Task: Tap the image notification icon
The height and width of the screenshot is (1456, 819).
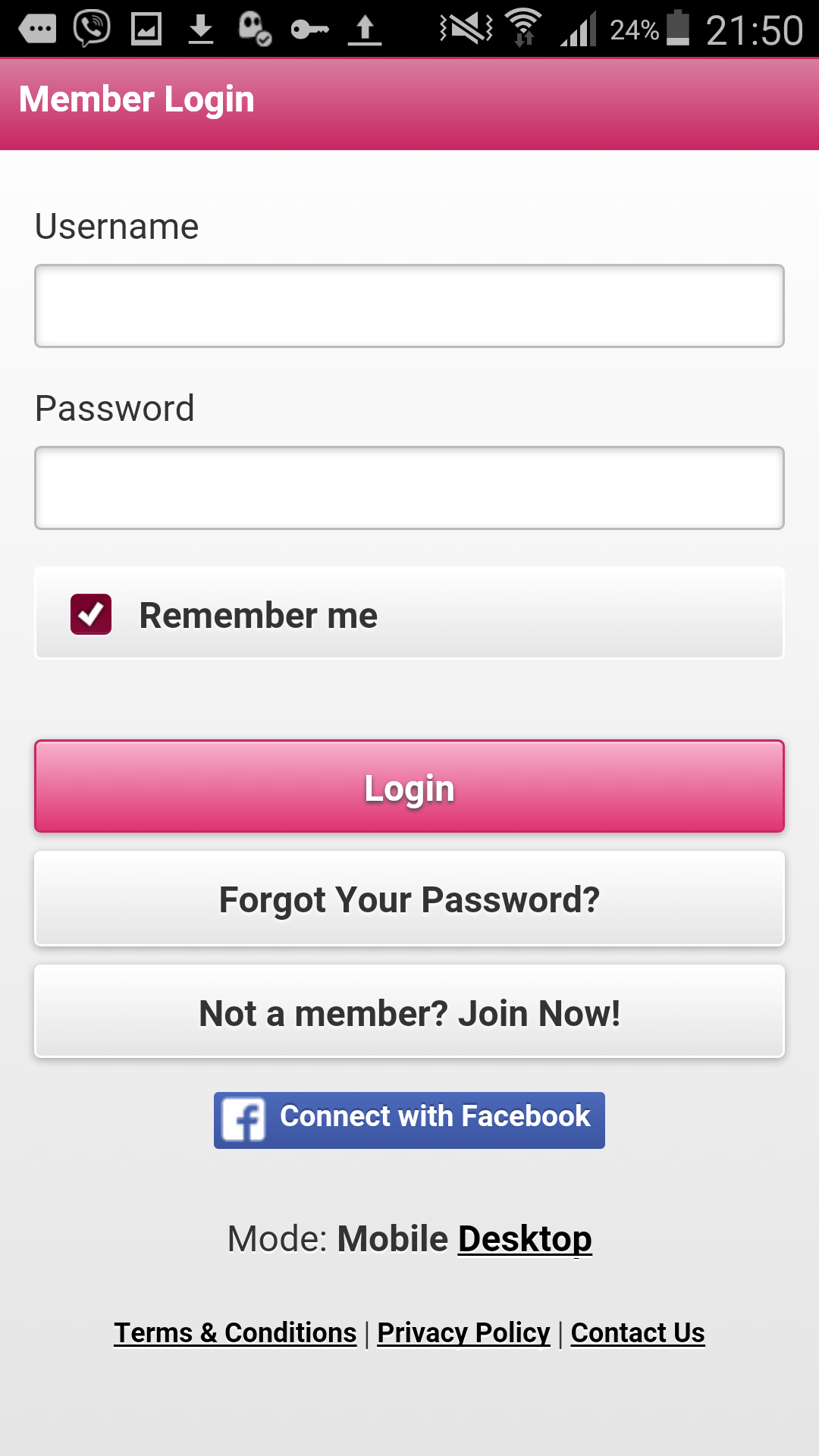Action: click(146, 30)
